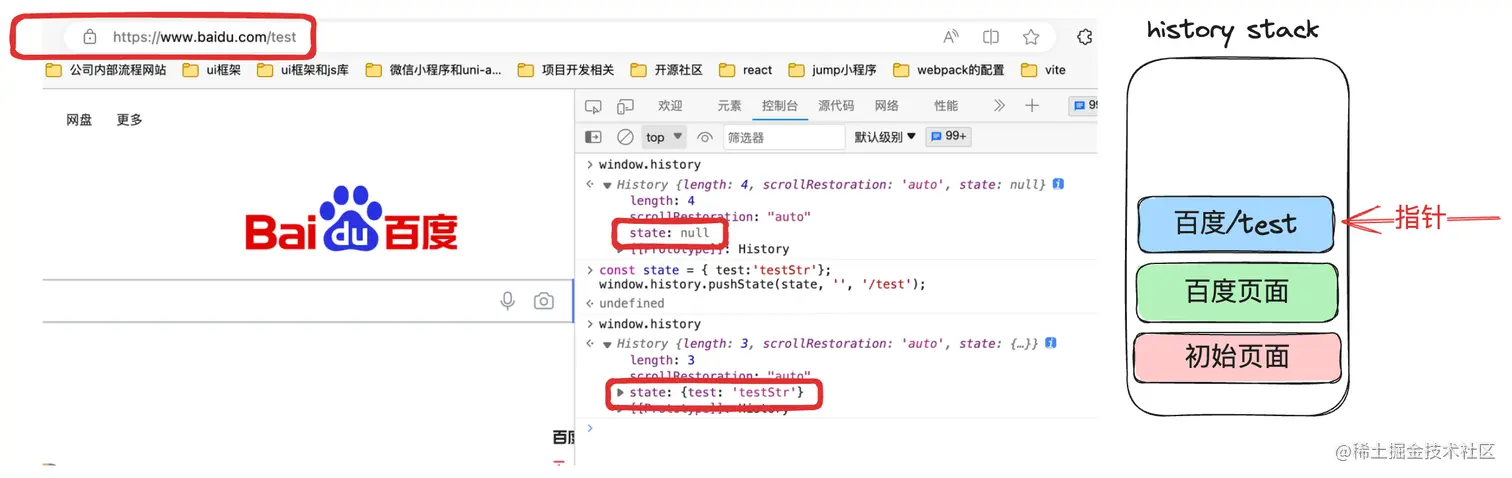This screenshot has width=1512, height=478.
Task: Click the 网盘 link on Baidu page
Action: pyautogui.click(x=79, y=120)
